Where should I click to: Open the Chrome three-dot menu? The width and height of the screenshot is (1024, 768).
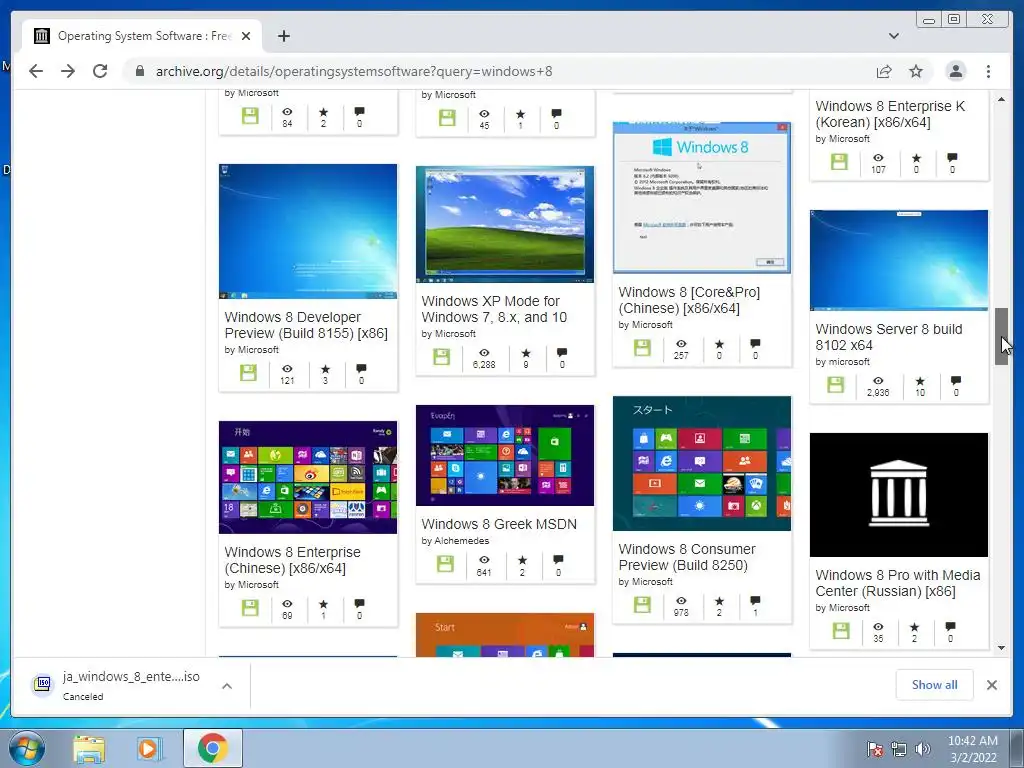click(988, 71)
